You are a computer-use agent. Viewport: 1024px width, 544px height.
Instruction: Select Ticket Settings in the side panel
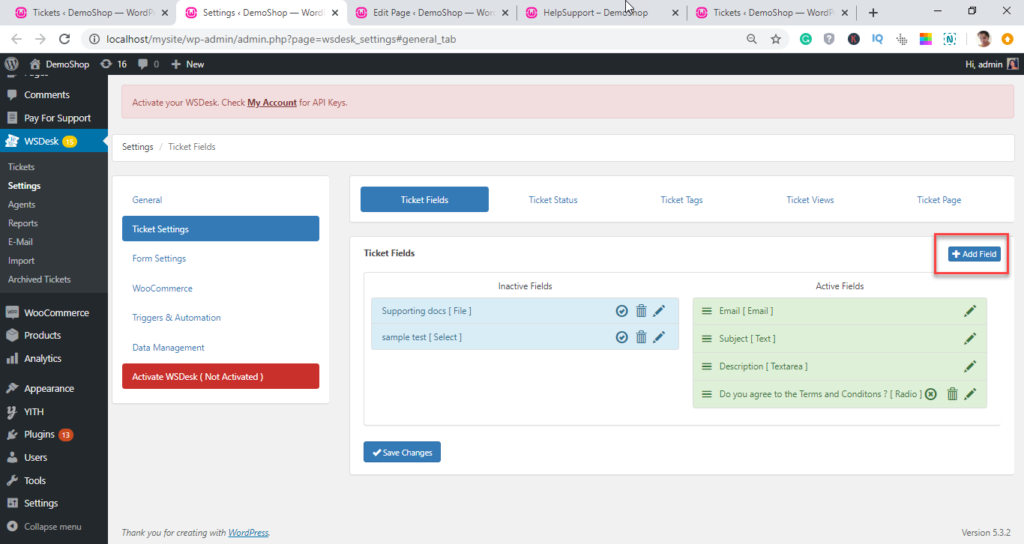click(x=221, y=229)
